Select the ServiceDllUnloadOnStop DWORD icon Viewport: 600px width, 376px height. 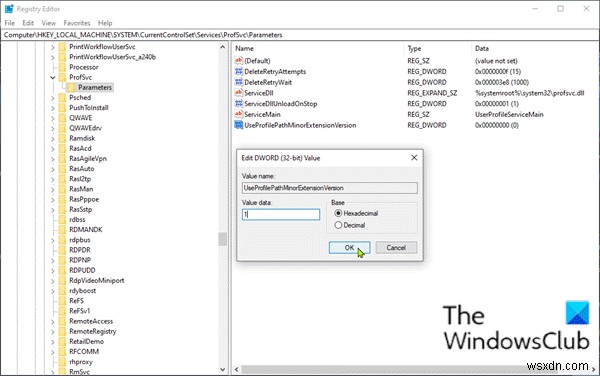coord(239,103)
